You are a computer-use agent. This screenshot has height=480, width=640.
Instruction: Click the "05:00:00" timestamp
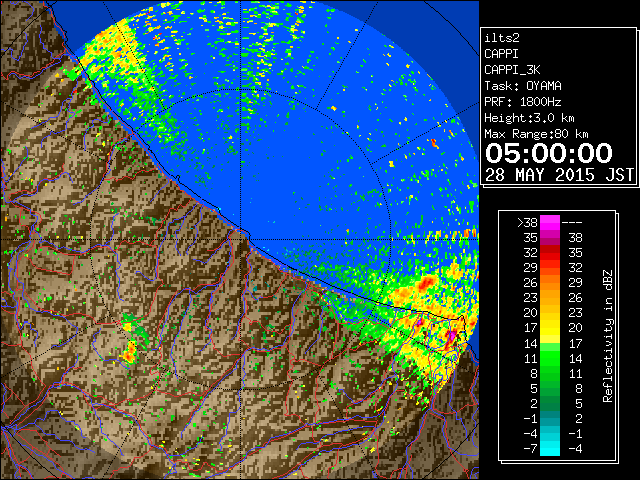(x=549, y=153)
